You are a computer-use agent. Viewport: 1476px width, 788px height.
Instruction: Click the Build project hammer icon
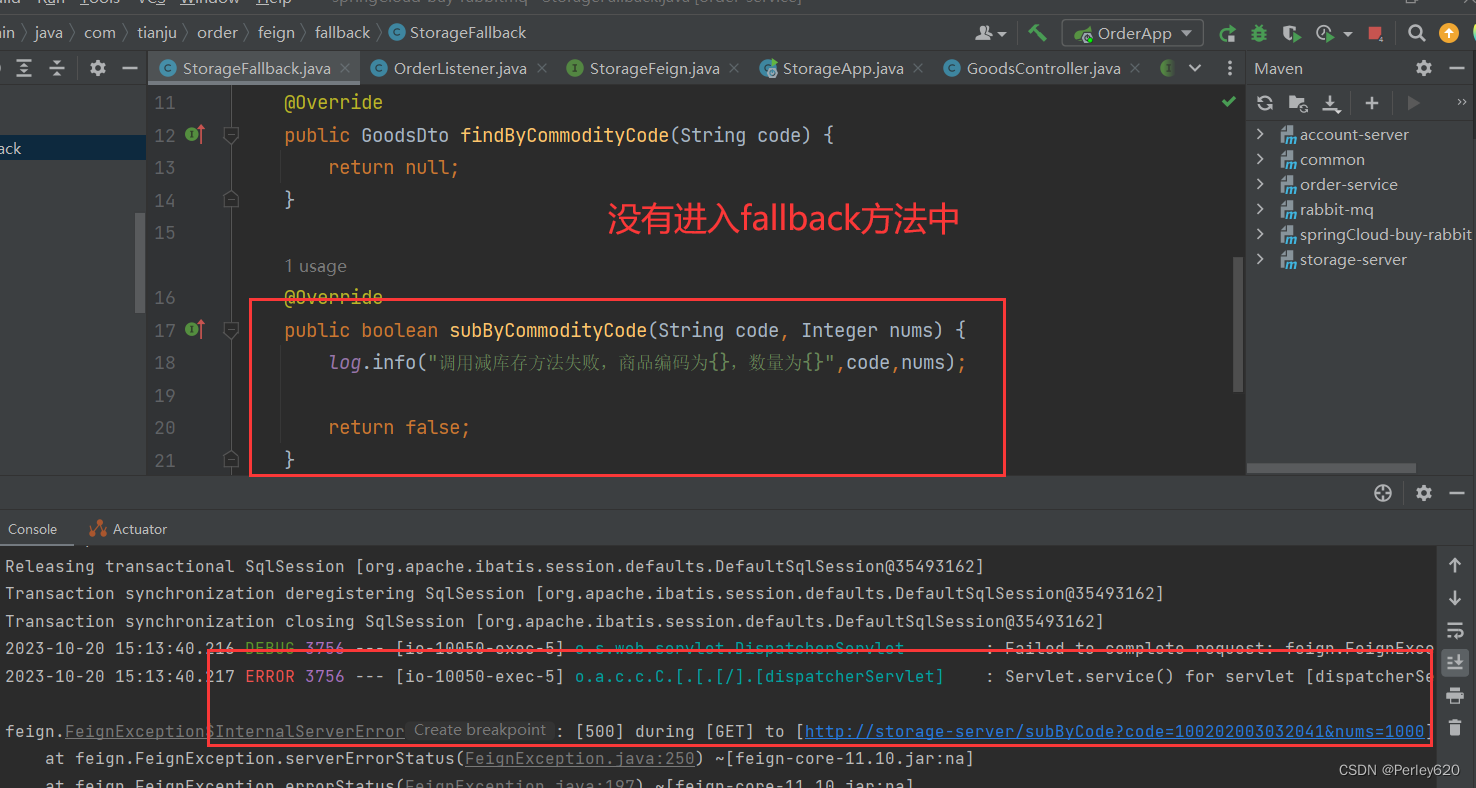(1037, 33)
